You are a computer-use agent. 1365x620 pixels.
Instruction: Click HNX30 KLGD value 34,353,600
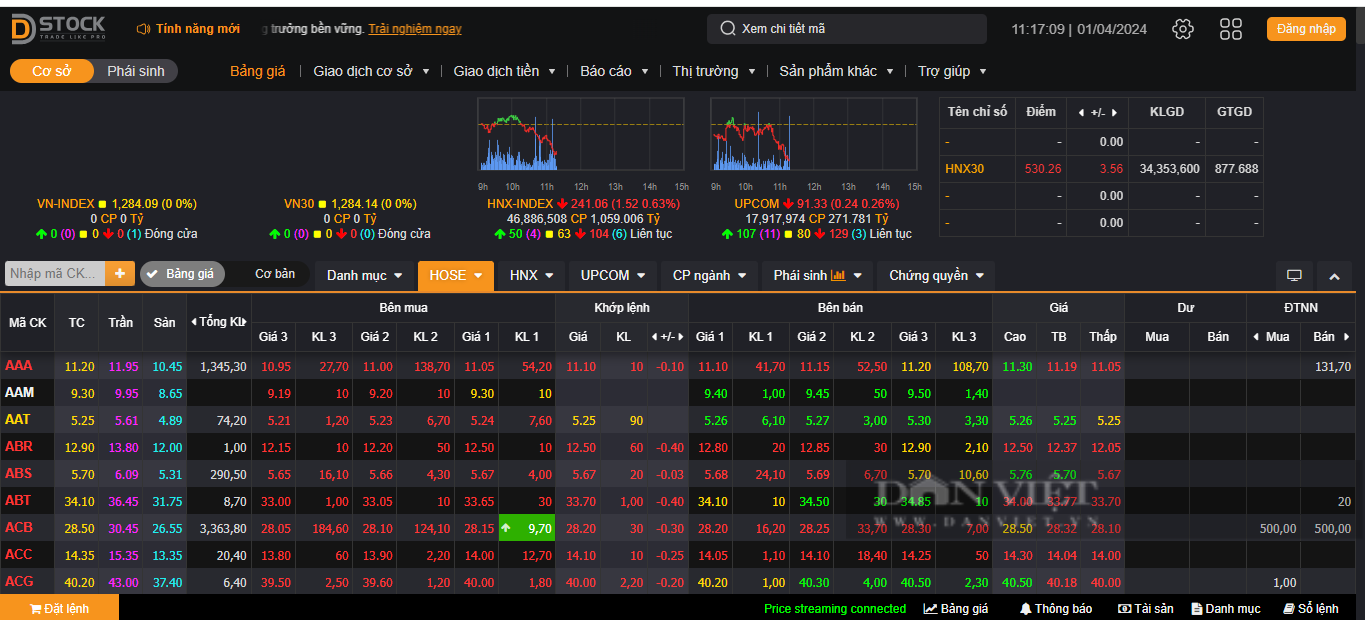(1169, 169)
